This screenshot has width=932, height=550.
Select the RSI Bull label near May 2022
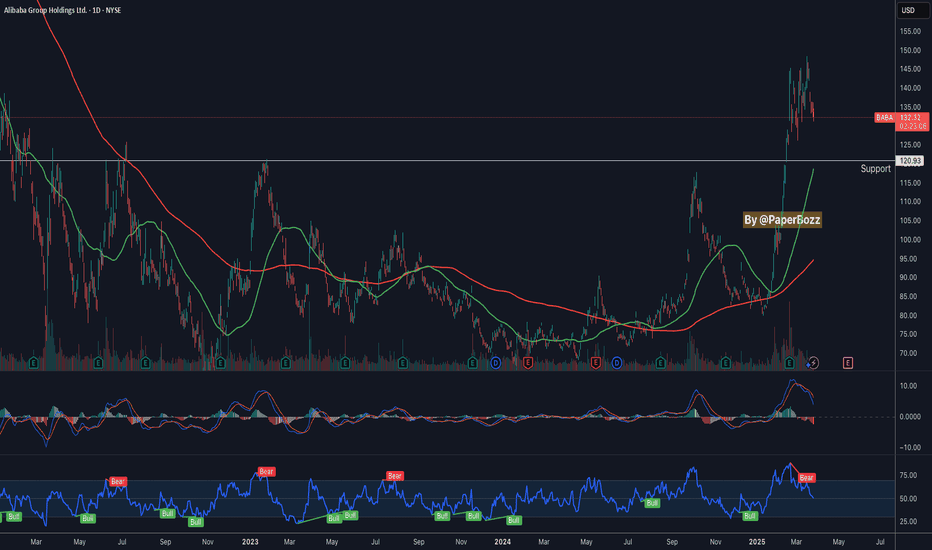point(88,518)
